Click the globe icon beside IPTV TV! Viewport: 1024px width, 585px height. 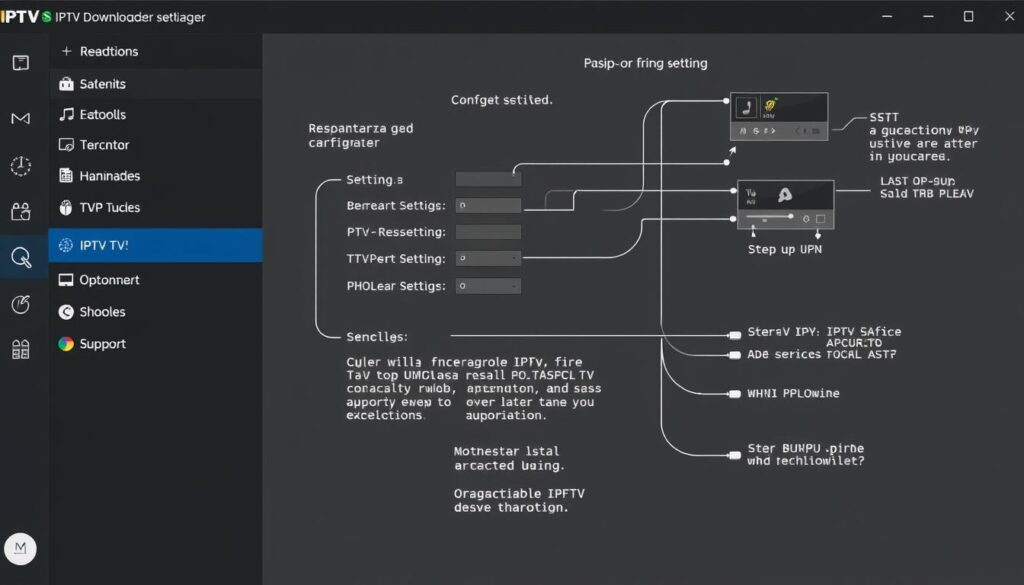66,245
